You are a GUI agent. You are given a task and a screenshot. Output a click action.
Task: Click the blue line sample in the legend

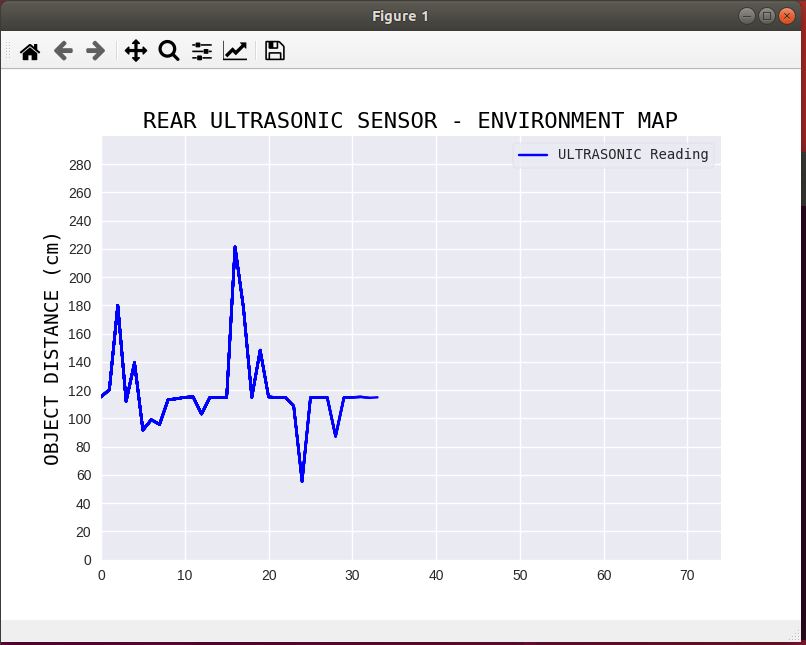pyautogui.click(x=533, y=155)
